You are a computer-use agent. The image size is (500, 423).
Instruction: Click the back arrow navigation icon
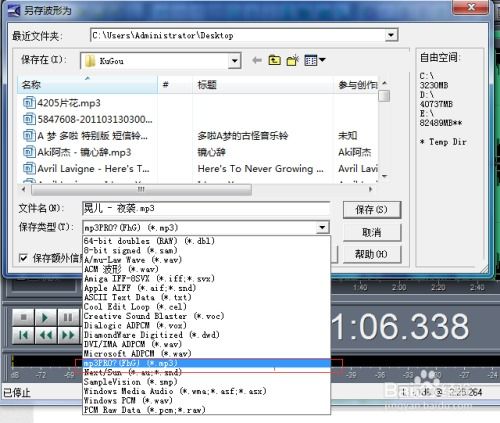coord(257,60)
